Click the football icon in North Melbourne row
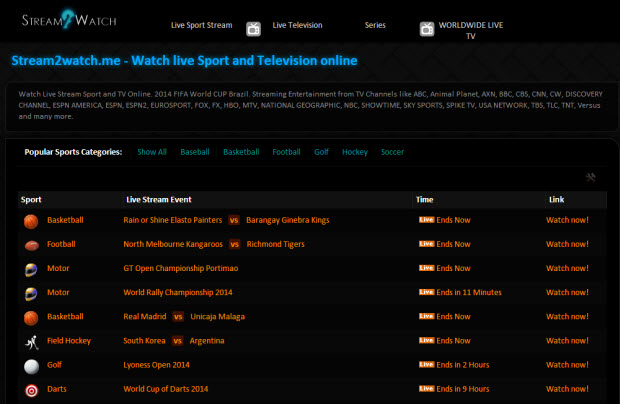 (x=32, y=245)
